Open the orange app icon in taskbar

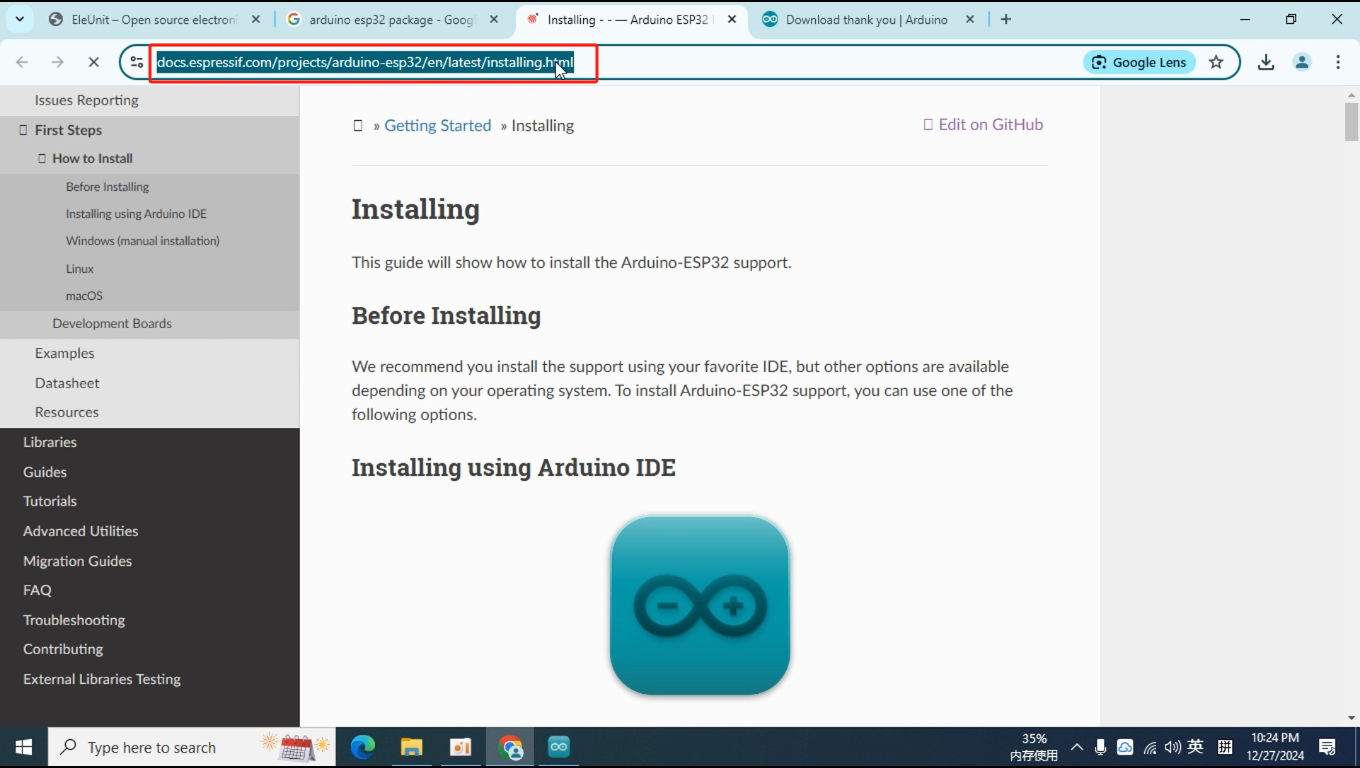460,747
